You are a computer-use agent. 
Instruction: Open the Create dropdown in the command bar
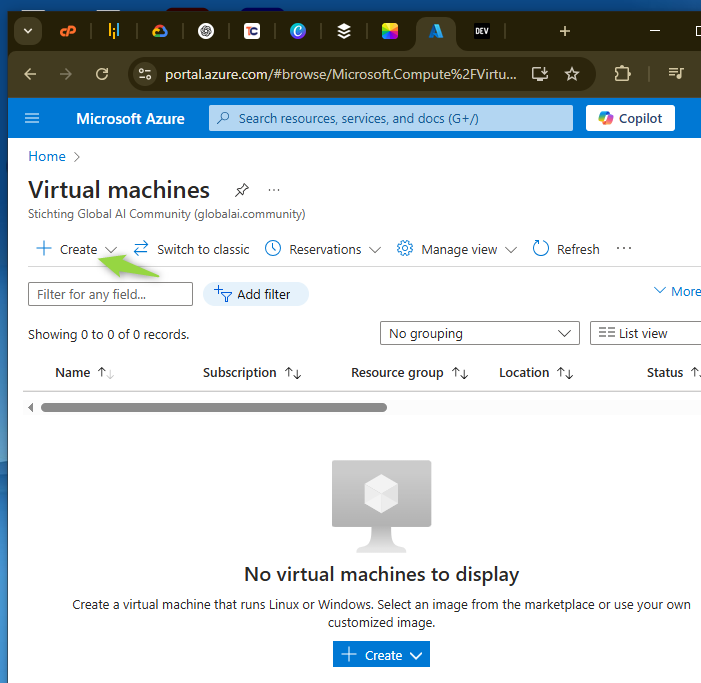(x=76, y=249)
